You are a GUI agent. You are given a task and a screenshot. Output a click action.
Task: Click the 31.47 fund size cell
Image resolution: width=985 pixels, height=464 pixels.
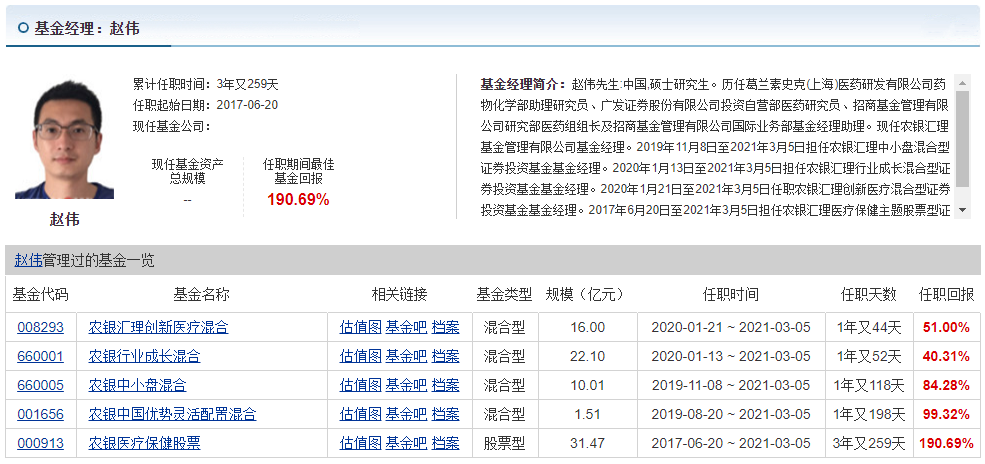pyautogui.click(x=587, y=443)
